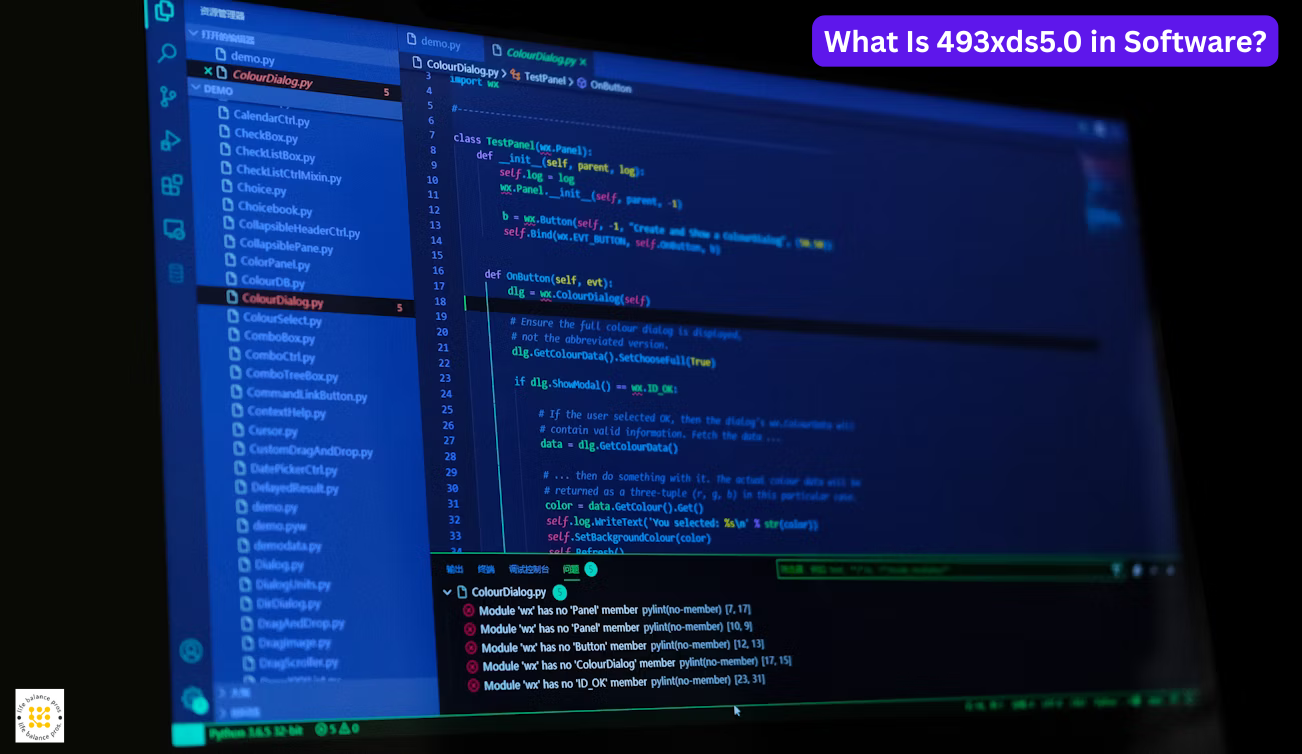Open the 调试控制台 debug console tab

pyautogui.click(x=528, y=569)
